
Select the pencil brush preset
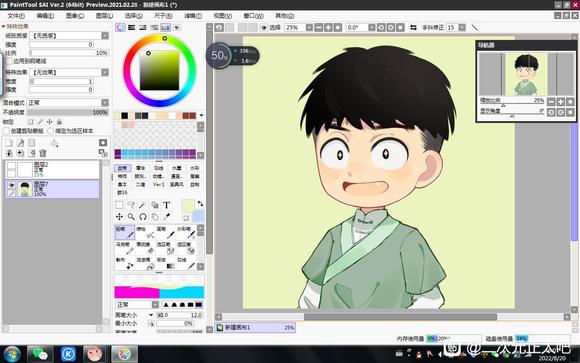125,232
